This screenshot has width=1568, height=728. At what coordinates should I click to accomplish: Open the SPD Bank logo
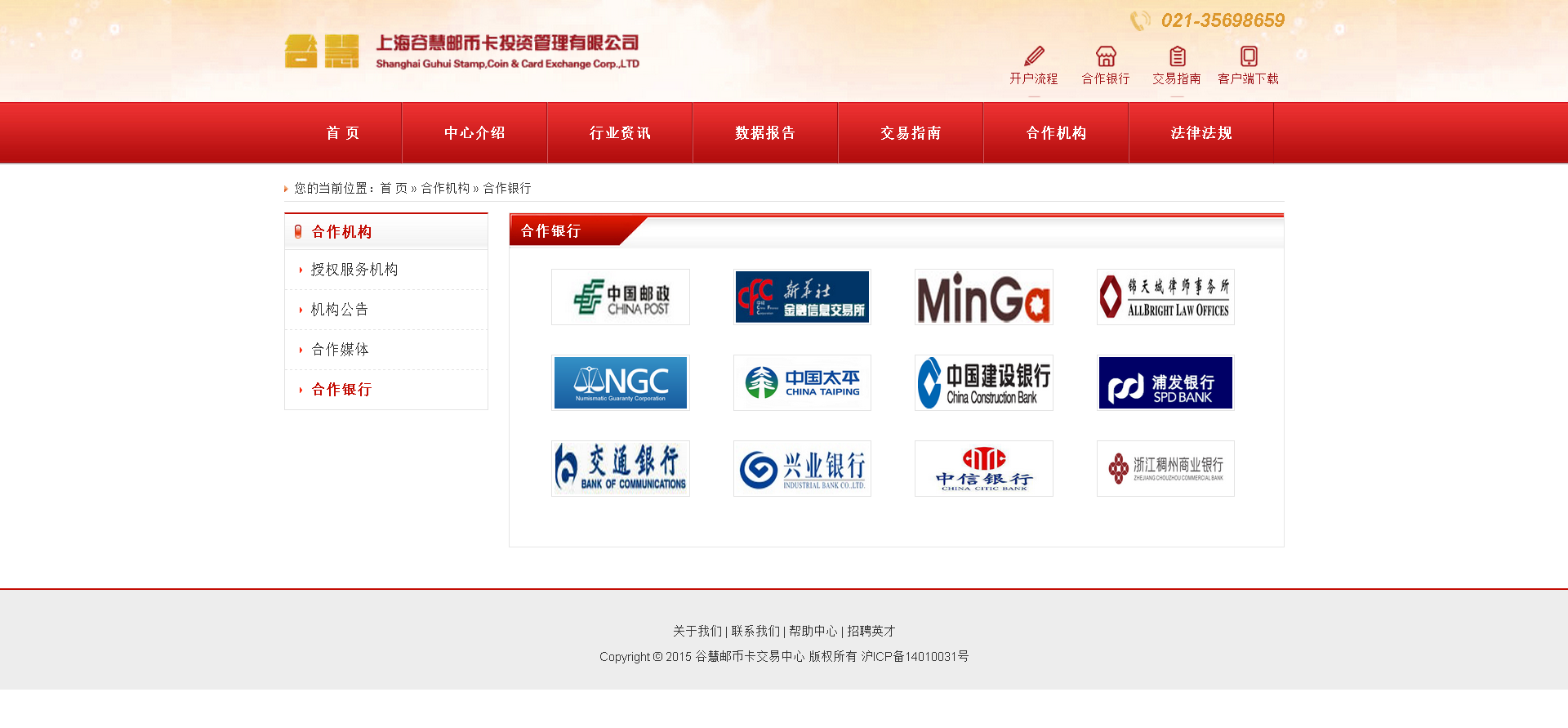1165,383
